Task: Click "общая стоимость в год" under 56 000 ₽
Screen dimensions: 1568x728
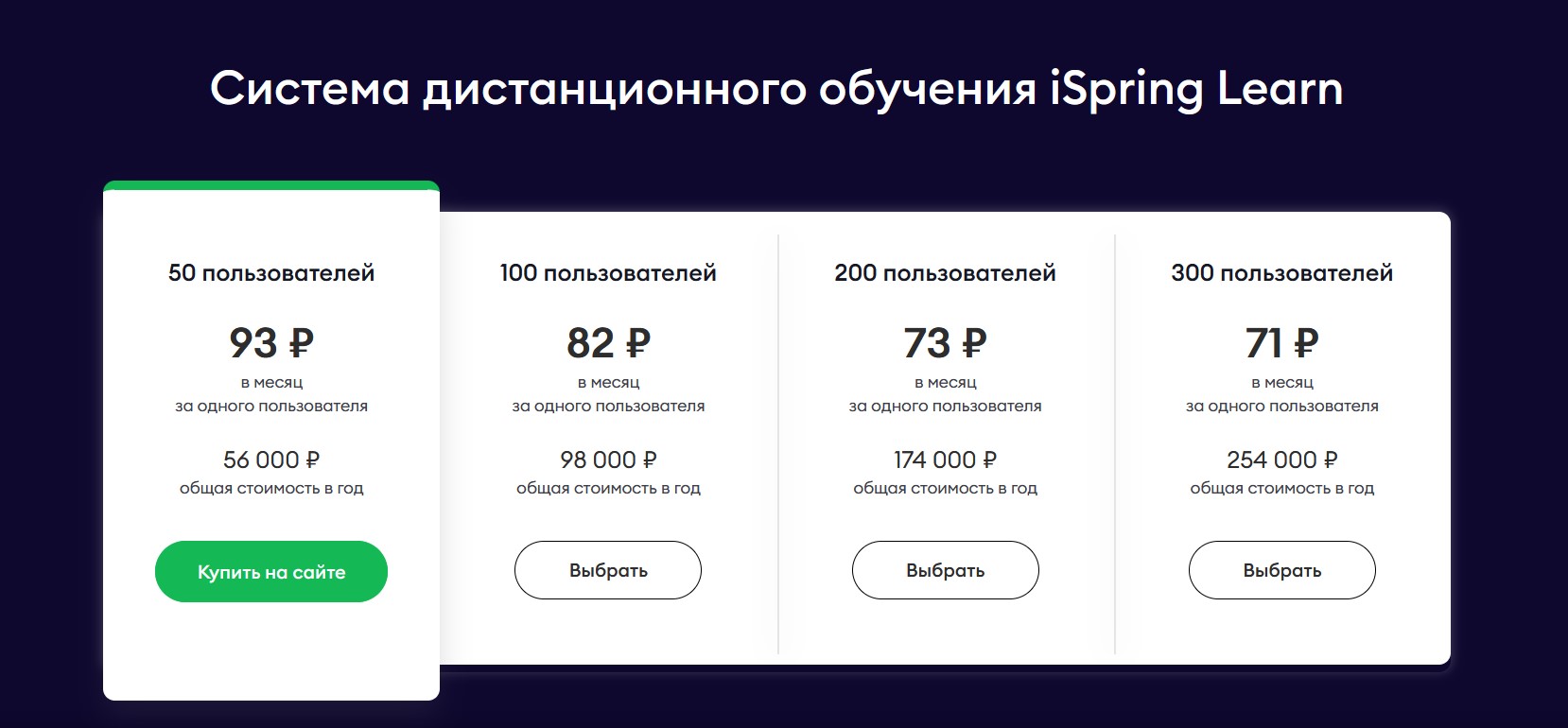Action: coord(271,489)
